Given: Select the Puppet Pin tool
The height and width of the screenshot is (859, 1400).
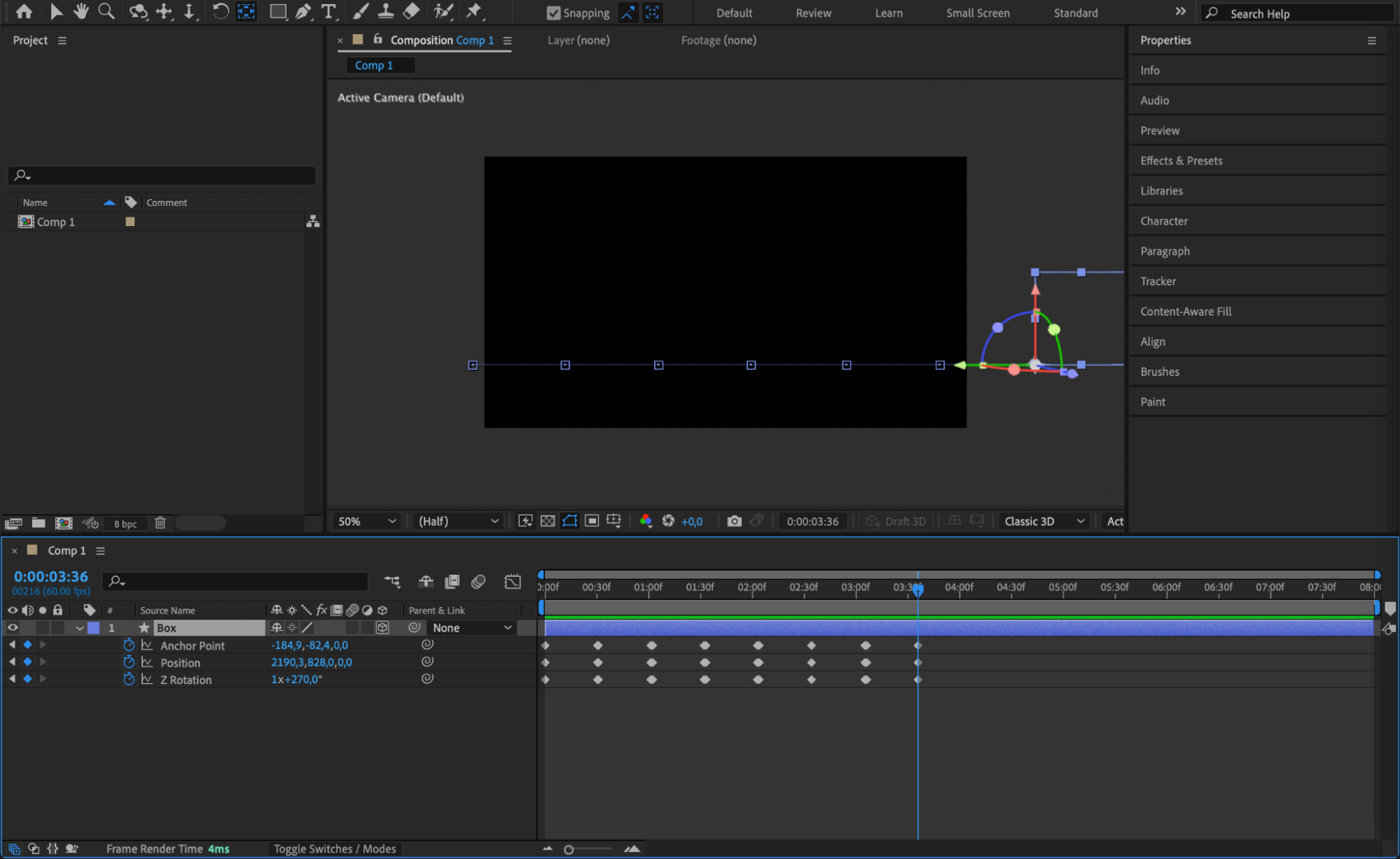Looking at the screenshot, I should (x=474, y=11).
